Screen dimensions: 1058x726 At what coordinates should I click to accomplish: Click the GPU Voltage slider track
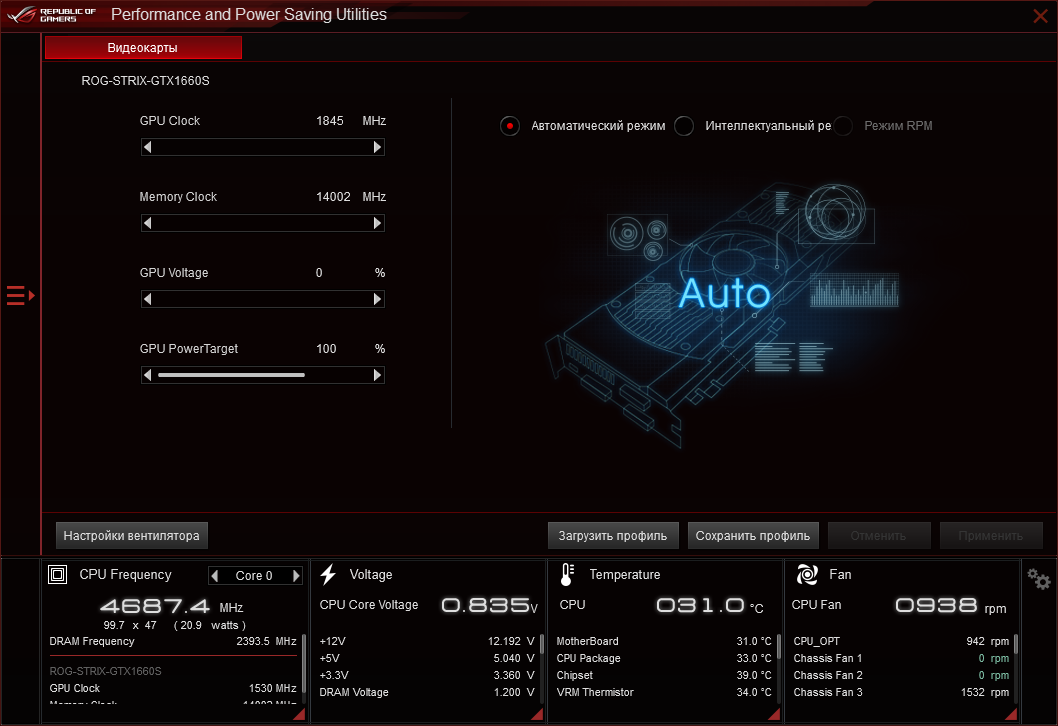coord(262,299)
